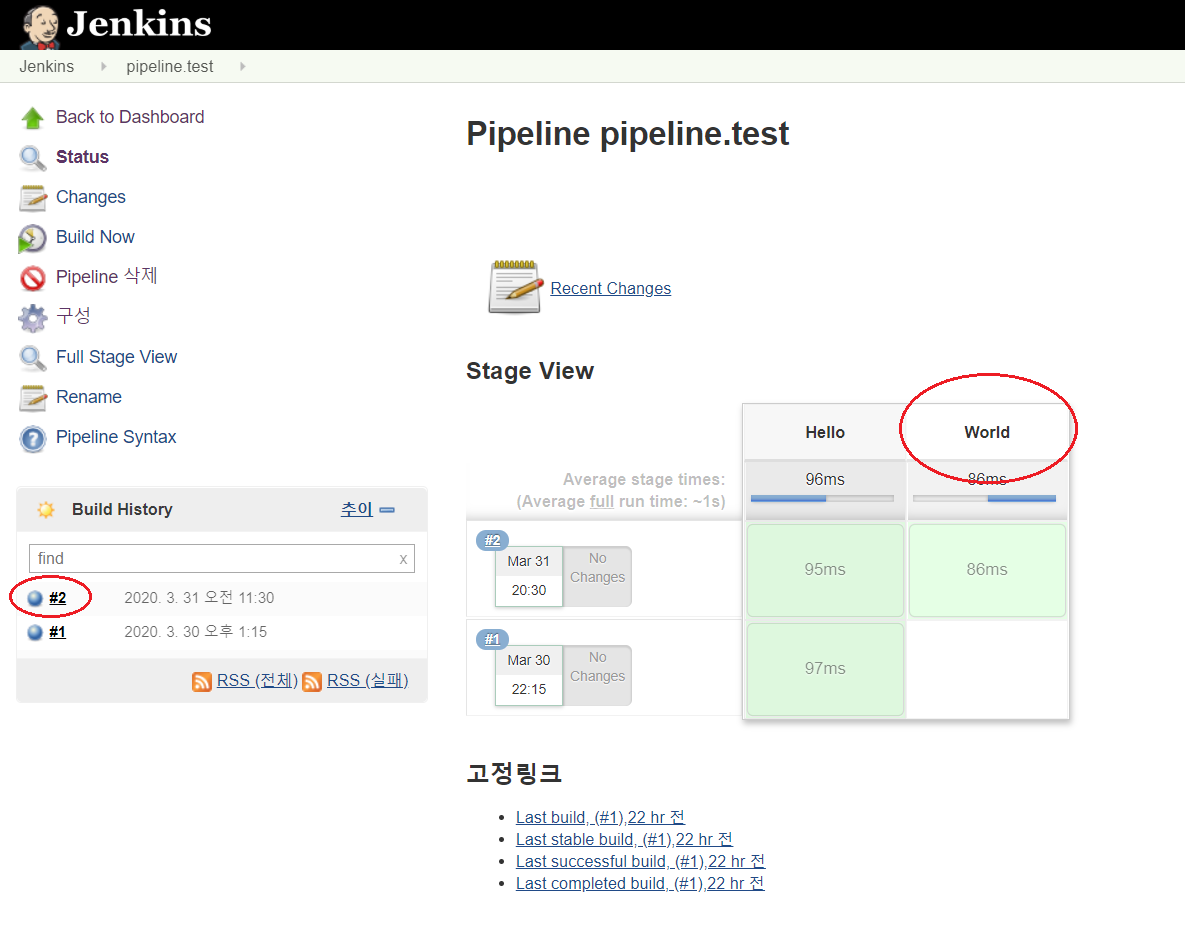
Task: Open the Last stable build permalink
Action: click(x=624, y=840)
